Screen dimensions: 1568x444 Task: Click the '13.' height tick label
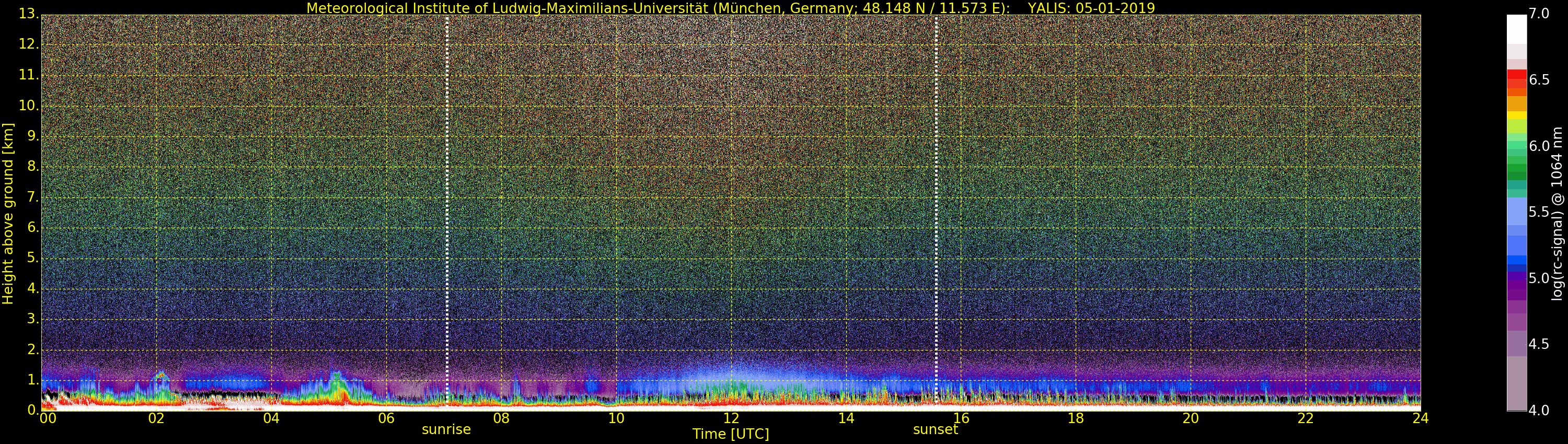point(29,14)
